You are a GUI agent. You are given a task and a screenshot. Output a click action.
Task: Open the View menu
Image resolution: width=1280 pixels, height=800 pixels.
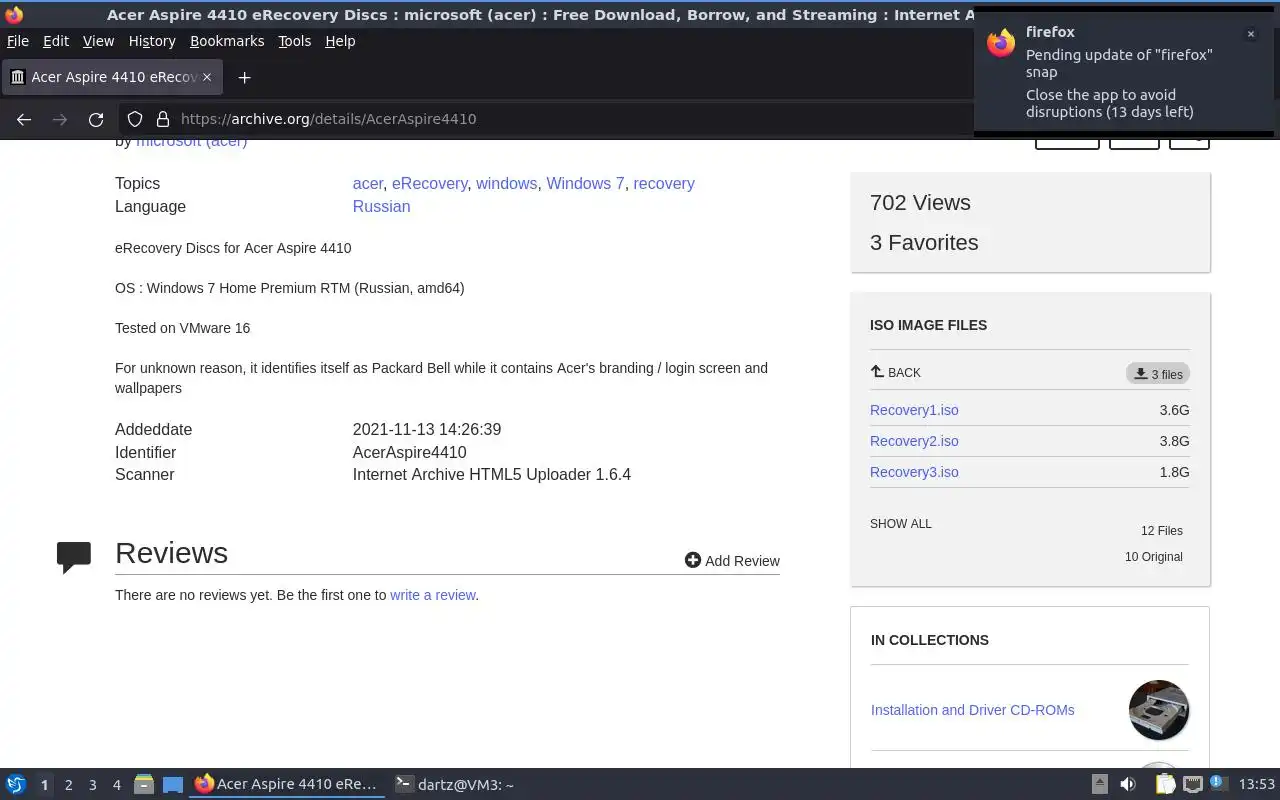[x=98, y=41]
